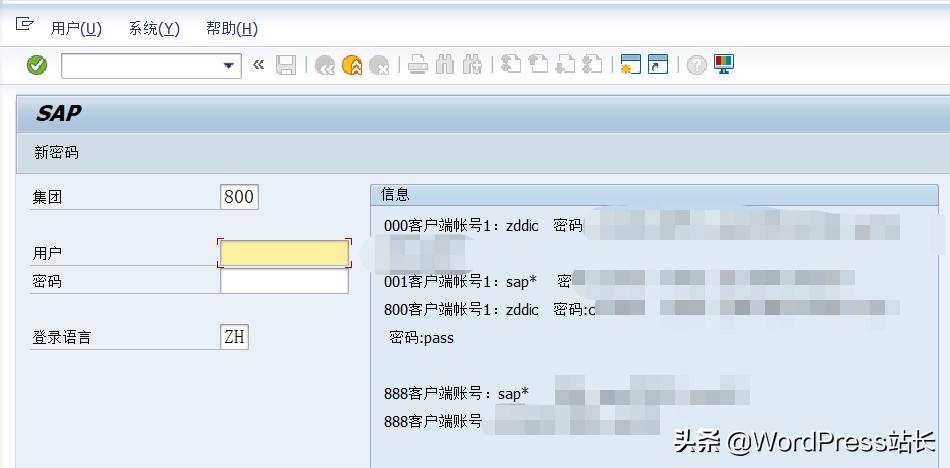The height and width of the screenshot is (468, 950).
Task: Click the 登录语言 label
Action: [x=61, y=338]
